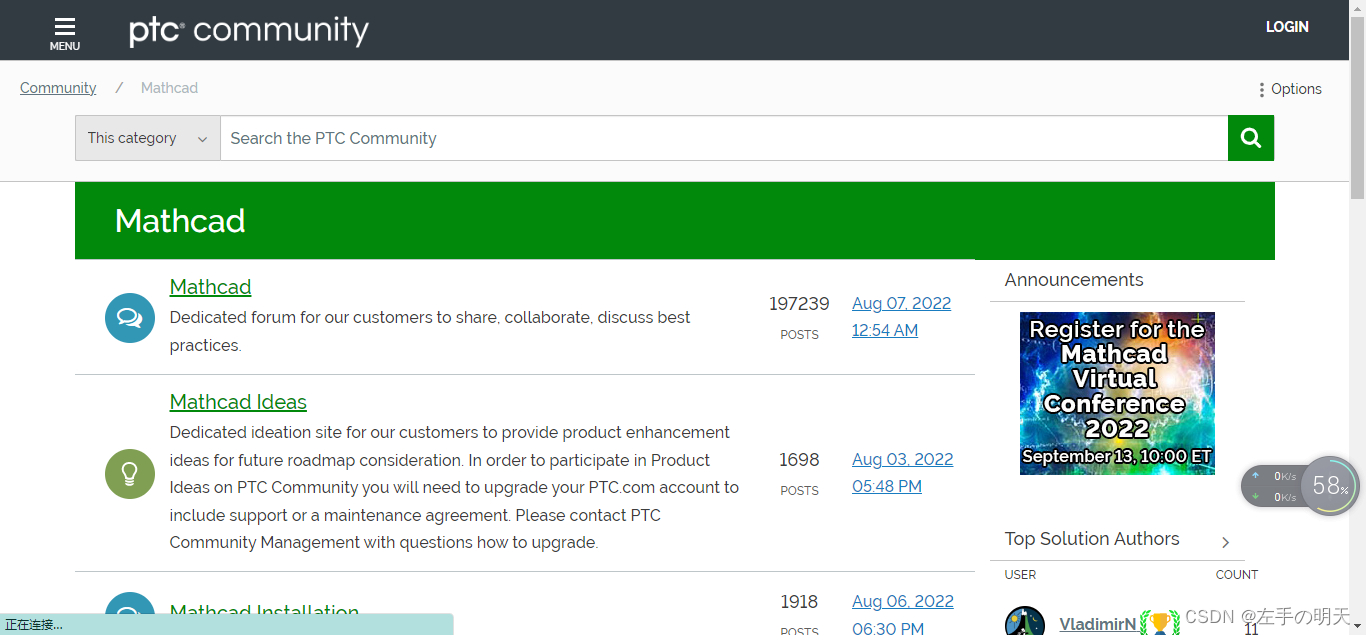
Task: Open the Aug 03, 2022 latest post link
Action: click(902, 459)
